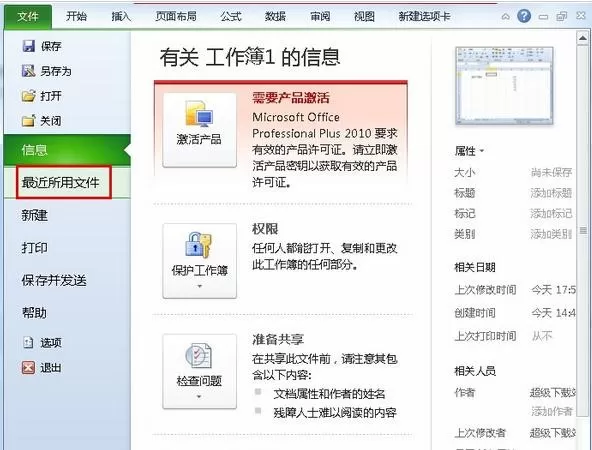The height and width of the screenshot is (450, 592).
Task: Switch to the Page Layout (页面布局) tab
Action: click(x=176, y=16)
